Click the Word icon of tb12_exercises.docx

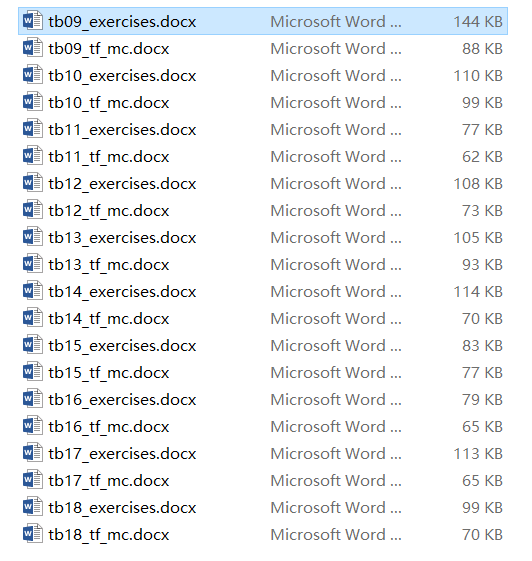pyautogui.click(x=33, y=182)
